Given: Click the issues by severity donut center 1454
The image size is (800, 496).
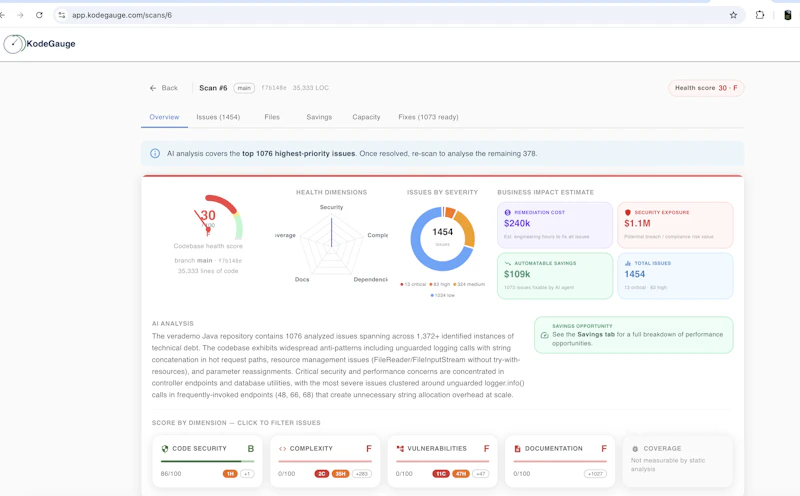Looking at the screenshot, I should pos(442,232).
